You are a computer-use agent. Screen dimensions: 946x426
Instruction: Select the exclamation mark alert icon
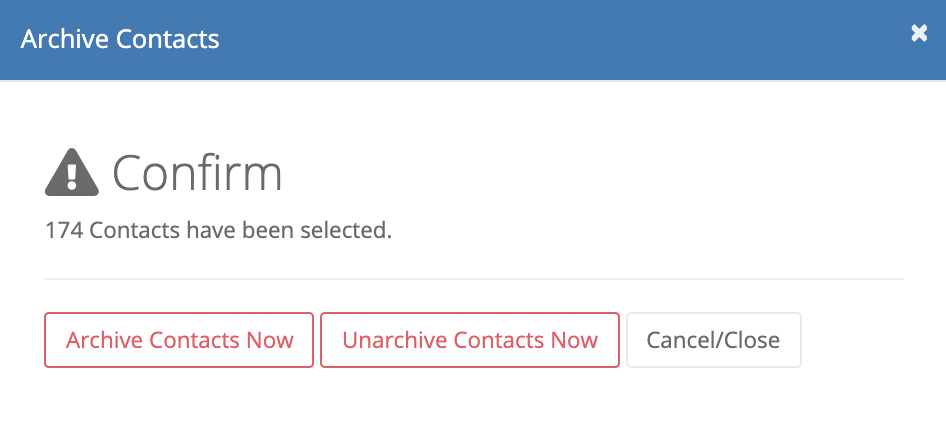point(72,173)
